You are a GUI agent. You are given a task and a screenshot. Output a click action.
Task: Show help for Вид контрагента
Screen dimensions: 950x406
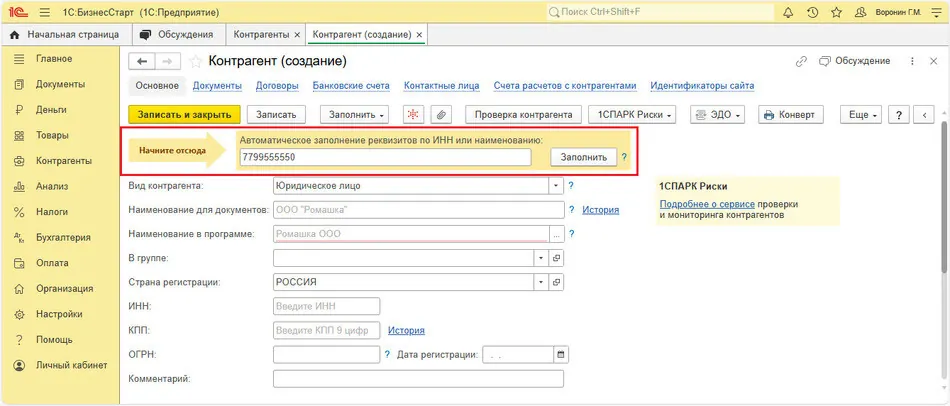[571, 185]
